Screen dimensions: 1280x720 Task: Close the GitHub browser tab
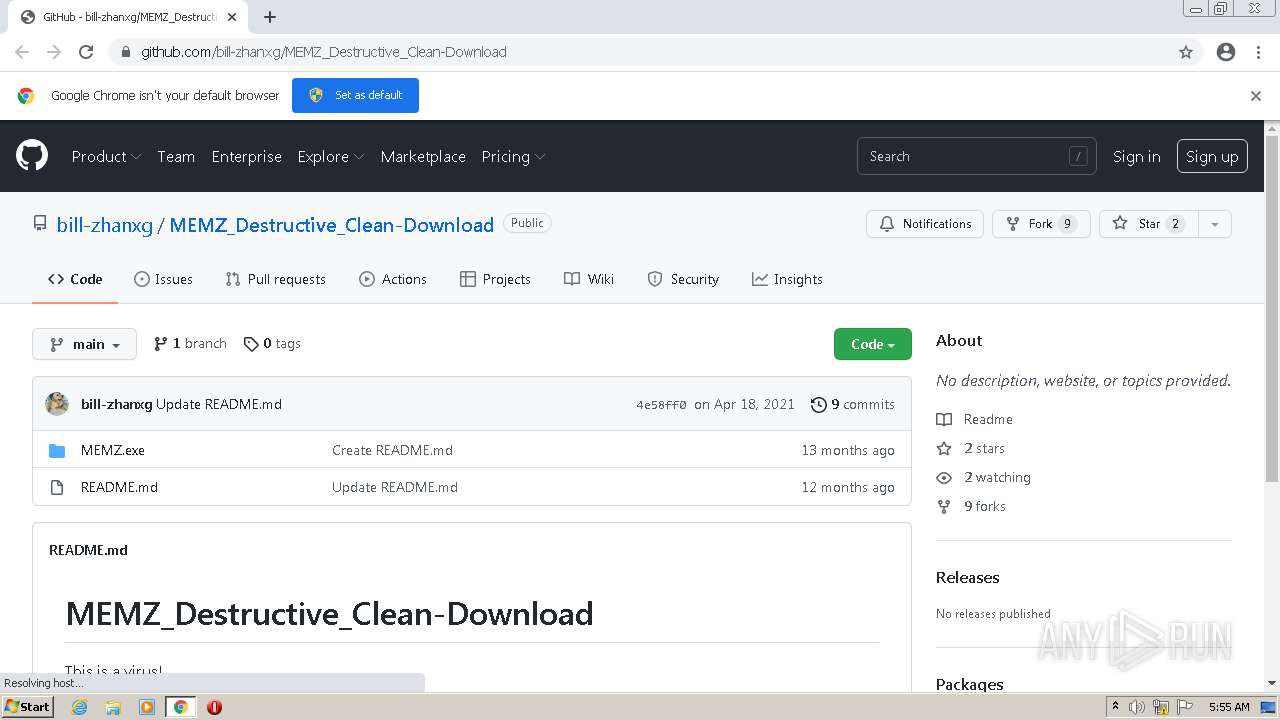point(233,17)
